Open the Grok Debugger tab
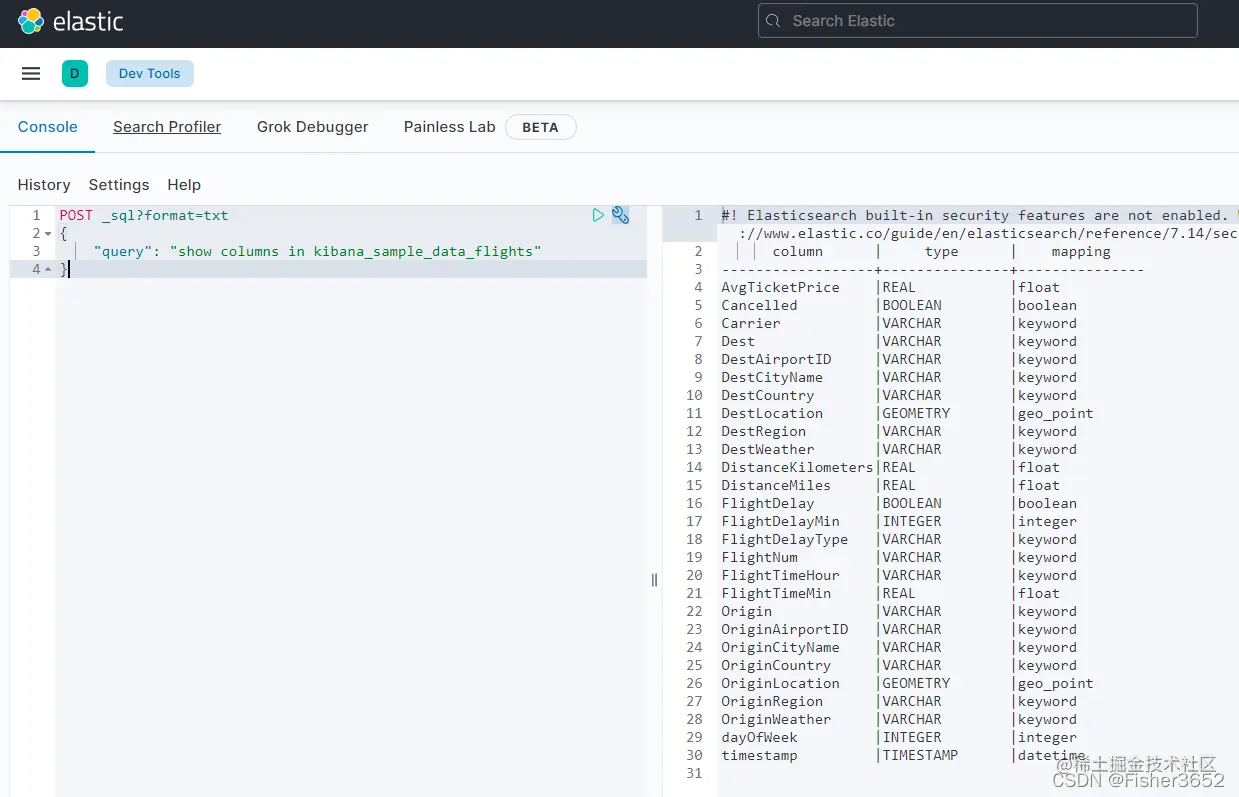1239x797 pixels. (312, 127)
